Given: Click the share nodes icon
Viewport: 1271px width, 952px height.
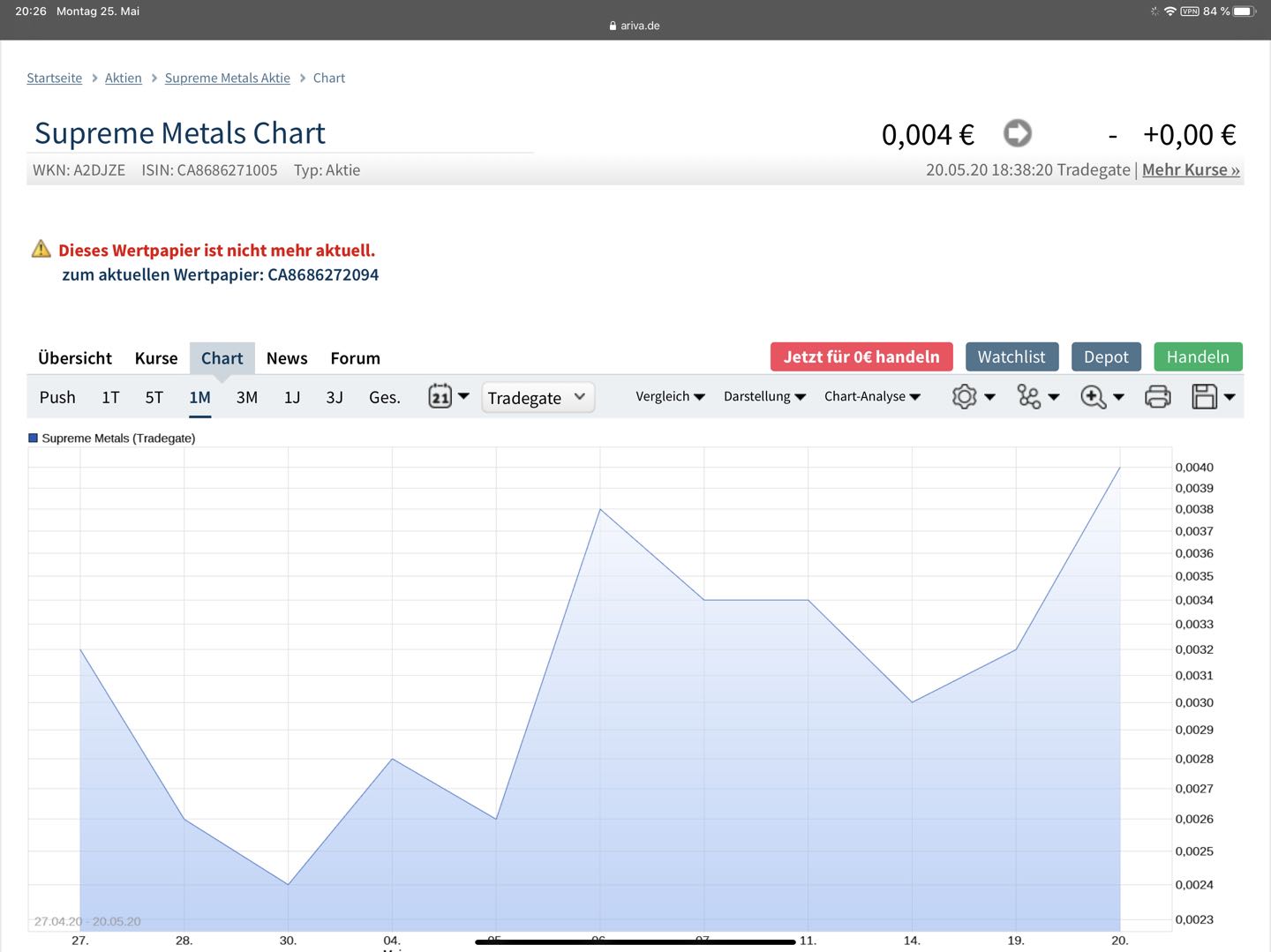Looking at the screenshot, I should 1028,397.
